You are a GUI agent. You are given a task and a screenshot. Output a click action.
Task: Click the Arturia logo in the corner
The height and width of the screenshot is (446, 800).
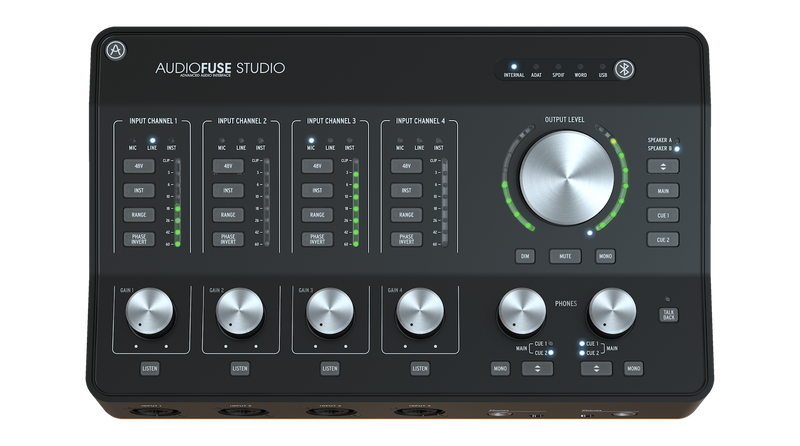[116, 50]
